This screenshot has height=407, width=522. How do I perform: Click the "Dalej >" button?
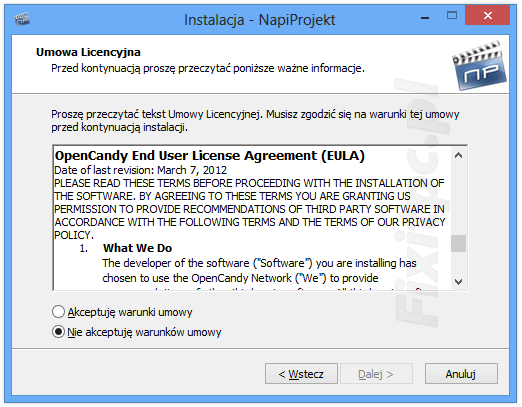point(376,374)
